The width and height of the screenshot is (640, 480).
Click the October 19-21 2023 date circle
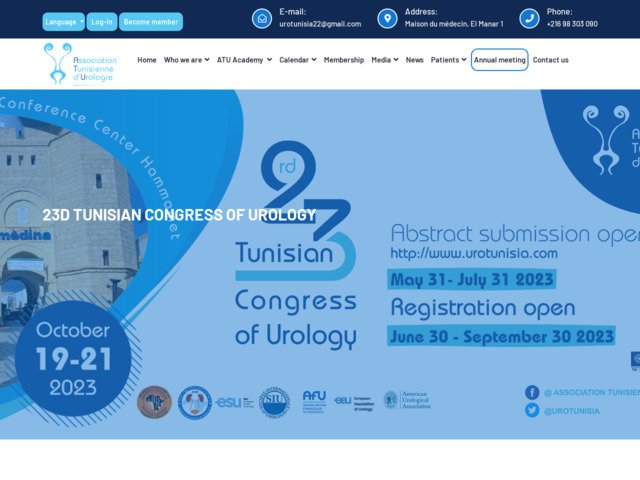[x=73, y=359]
